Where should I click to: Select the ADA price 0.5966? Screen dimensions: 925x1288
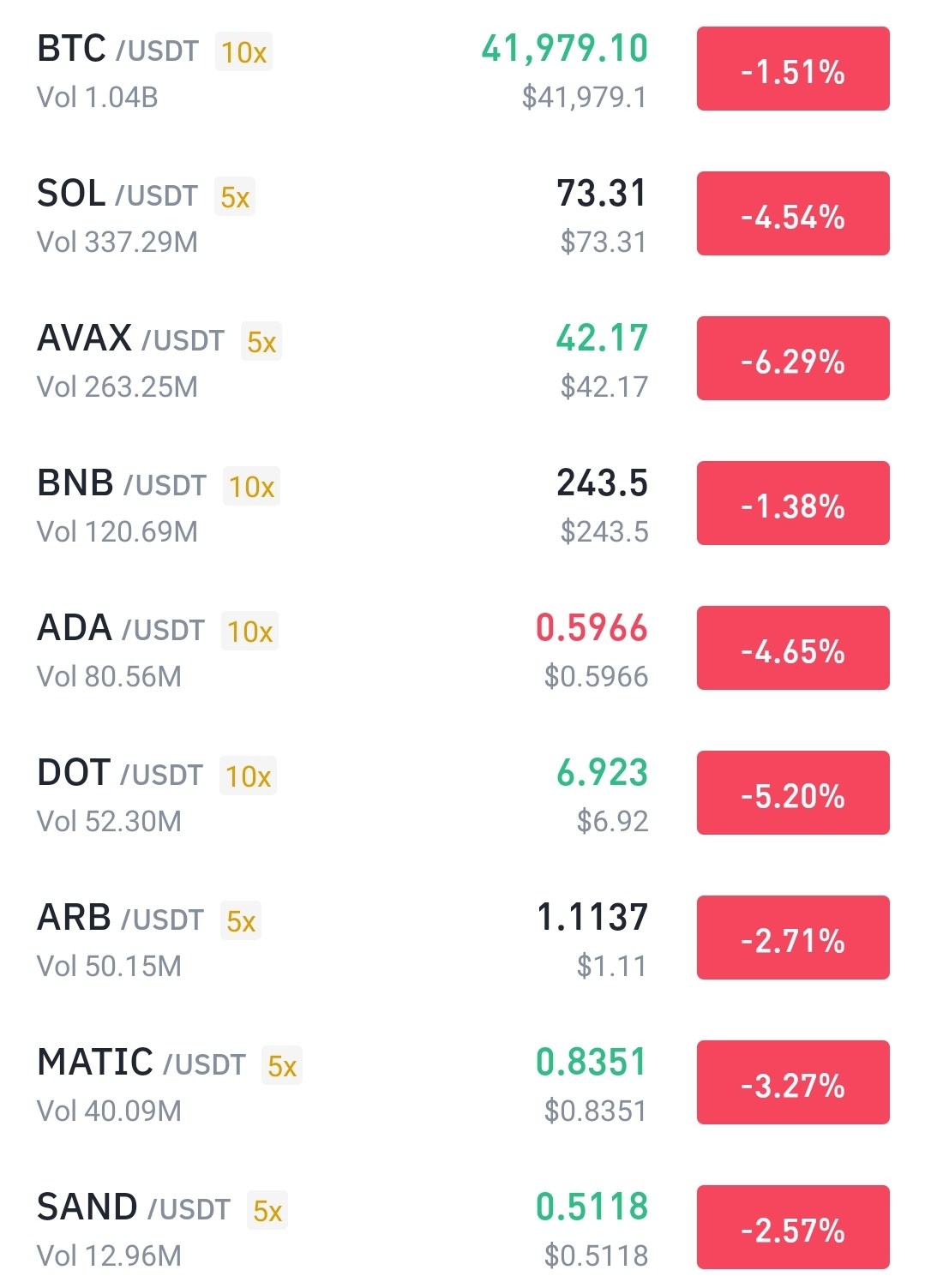[x=592, y=628]
